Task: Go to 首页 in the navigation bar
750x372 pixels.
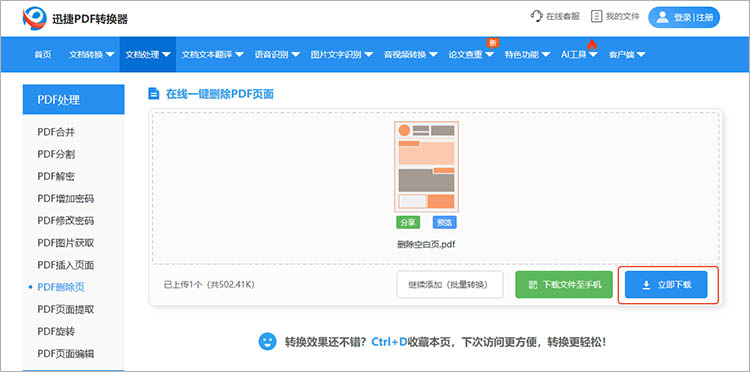Action: 43,55
